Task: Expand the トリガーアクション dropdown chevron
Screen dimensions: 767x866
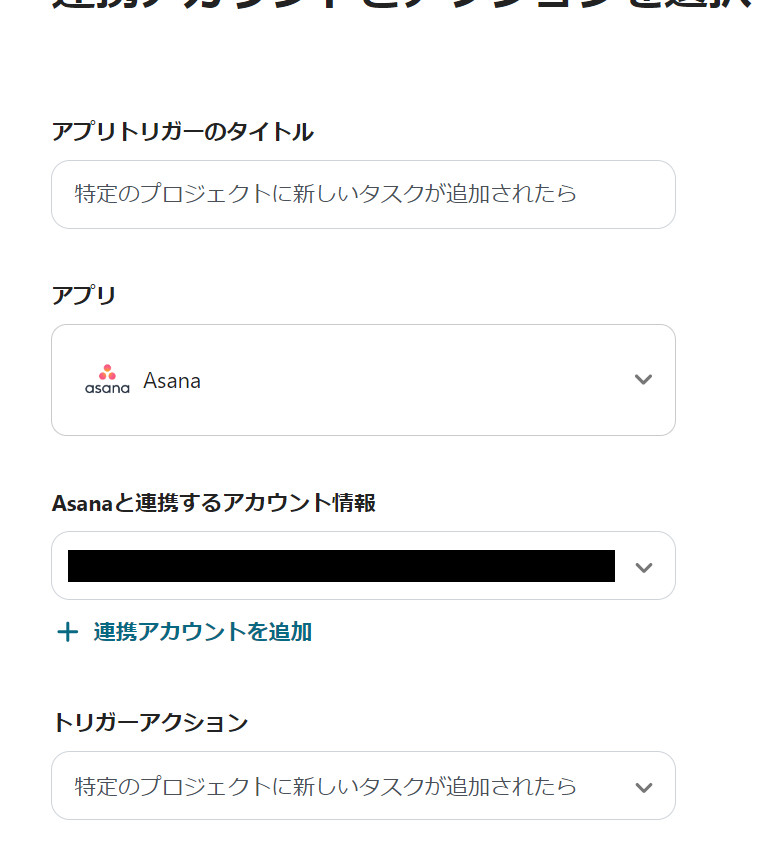Action: click(643, 787)
